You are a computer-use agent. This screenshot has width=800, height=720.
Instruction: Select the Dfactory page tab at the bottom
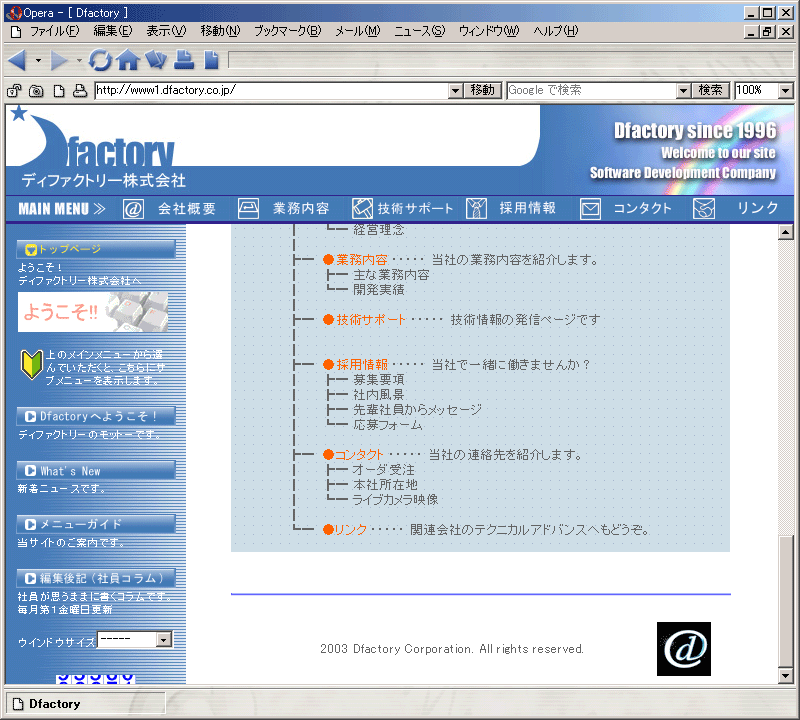(x=85, y=704)
